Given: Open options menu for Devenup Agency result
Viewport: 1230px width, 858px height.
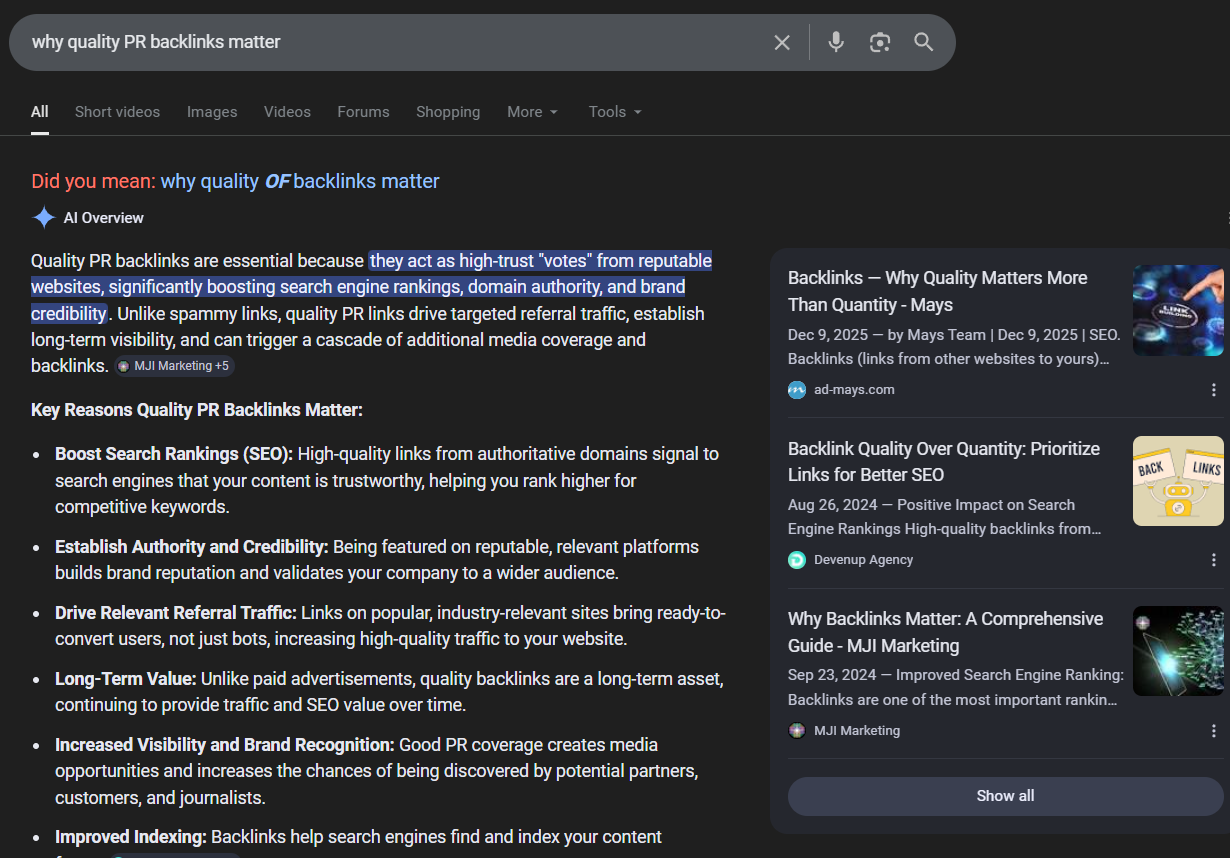Looking at the screenshot, I should tap(1214, 560).
